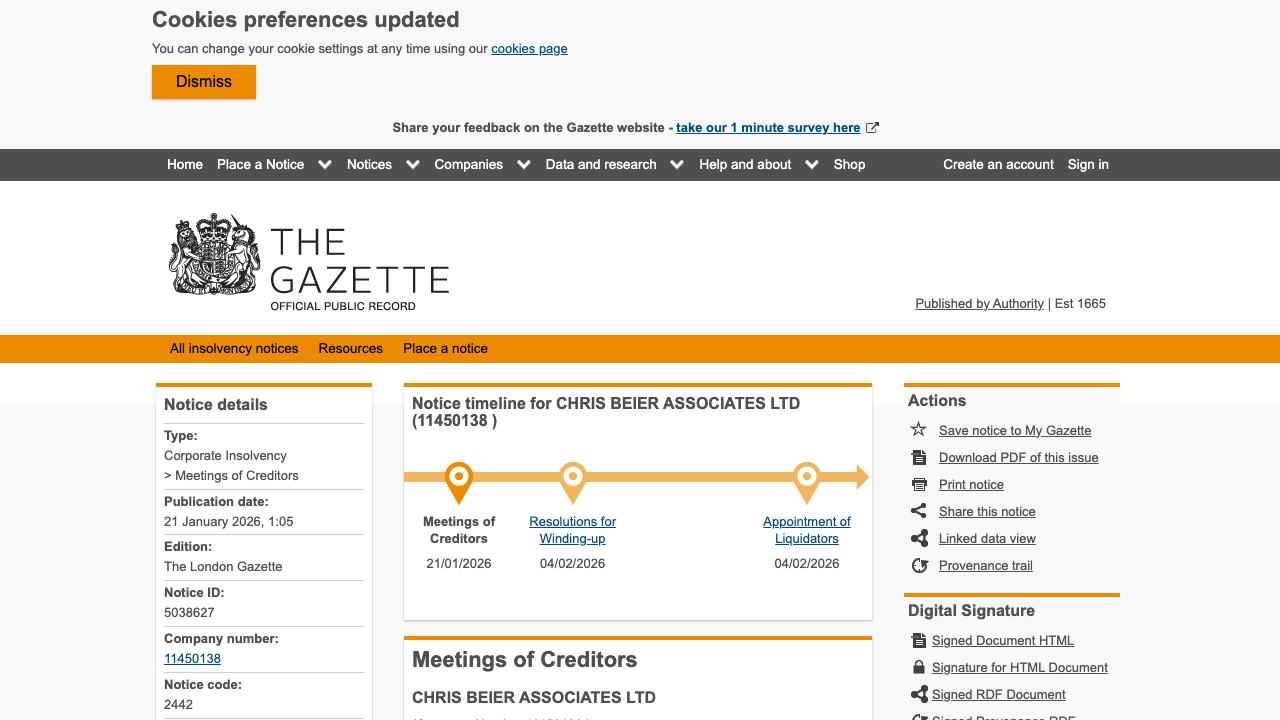The image size is (1280, 720).
Task: Expand the Notices menu chevron
Action: 413,165
